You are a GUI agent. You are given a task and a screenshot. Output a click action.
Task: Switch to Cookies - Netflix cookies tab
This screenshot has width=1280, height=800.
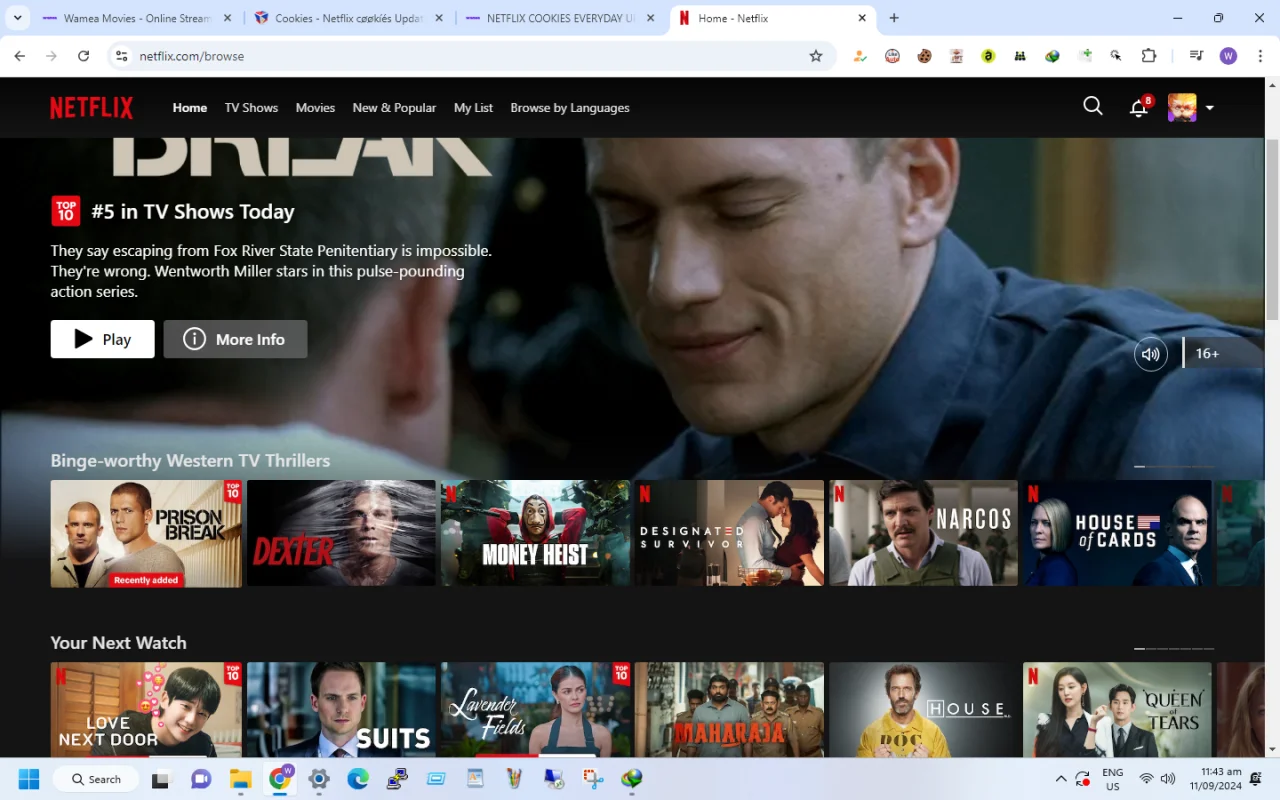coord(349,18)
